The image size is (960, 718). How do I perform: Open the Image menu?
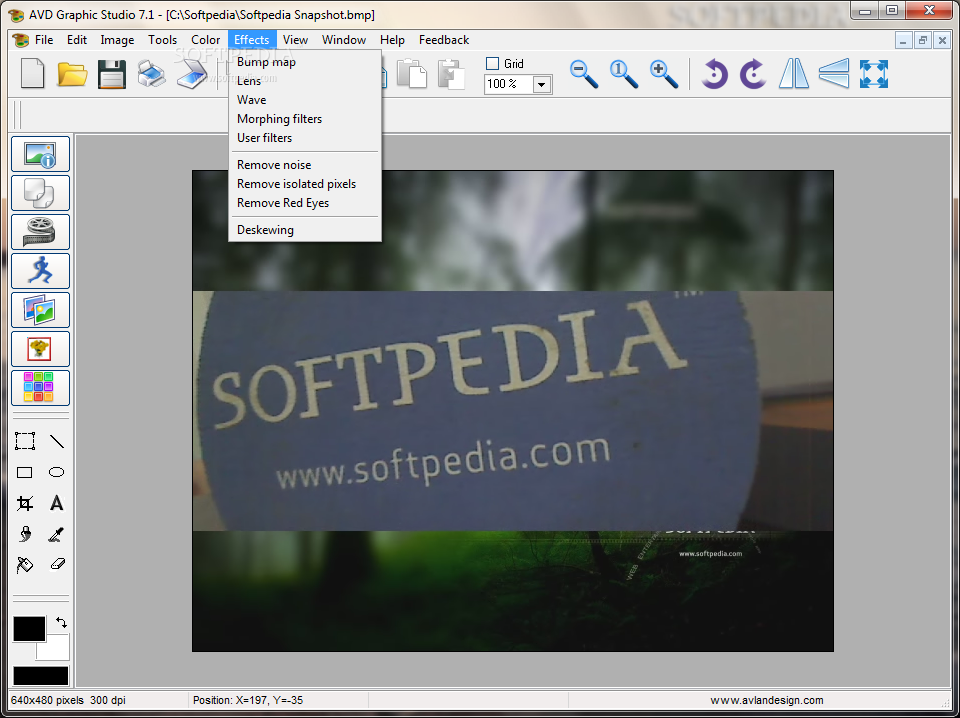[x=117, y=40]
